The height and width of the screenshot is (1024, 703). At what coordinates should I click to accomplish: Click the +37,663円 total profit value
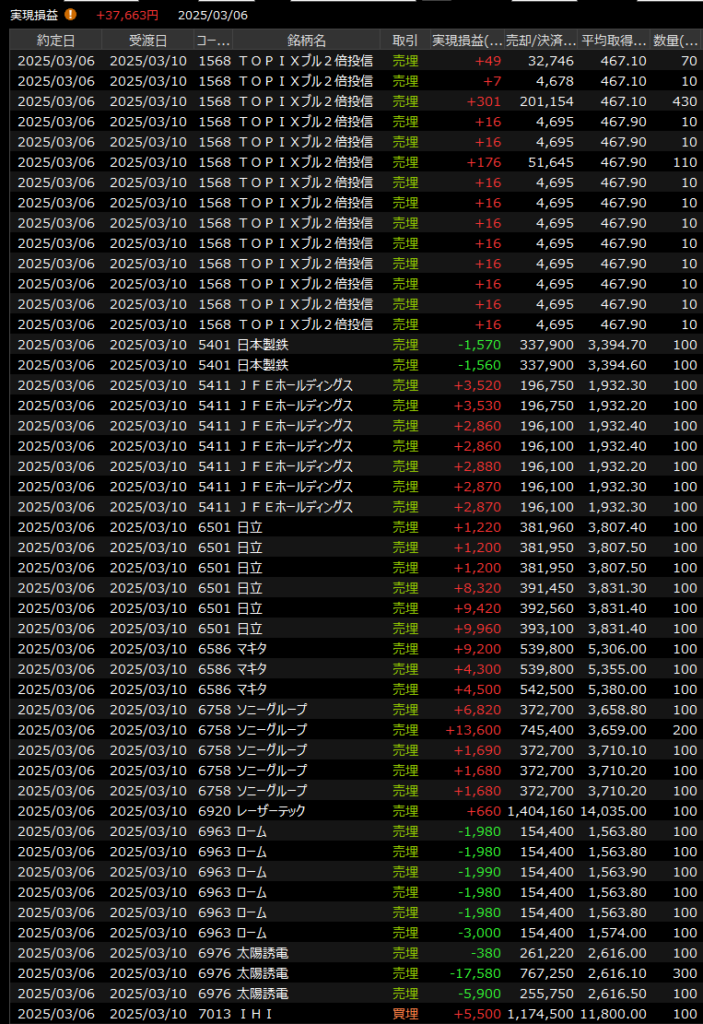(127, 15)
